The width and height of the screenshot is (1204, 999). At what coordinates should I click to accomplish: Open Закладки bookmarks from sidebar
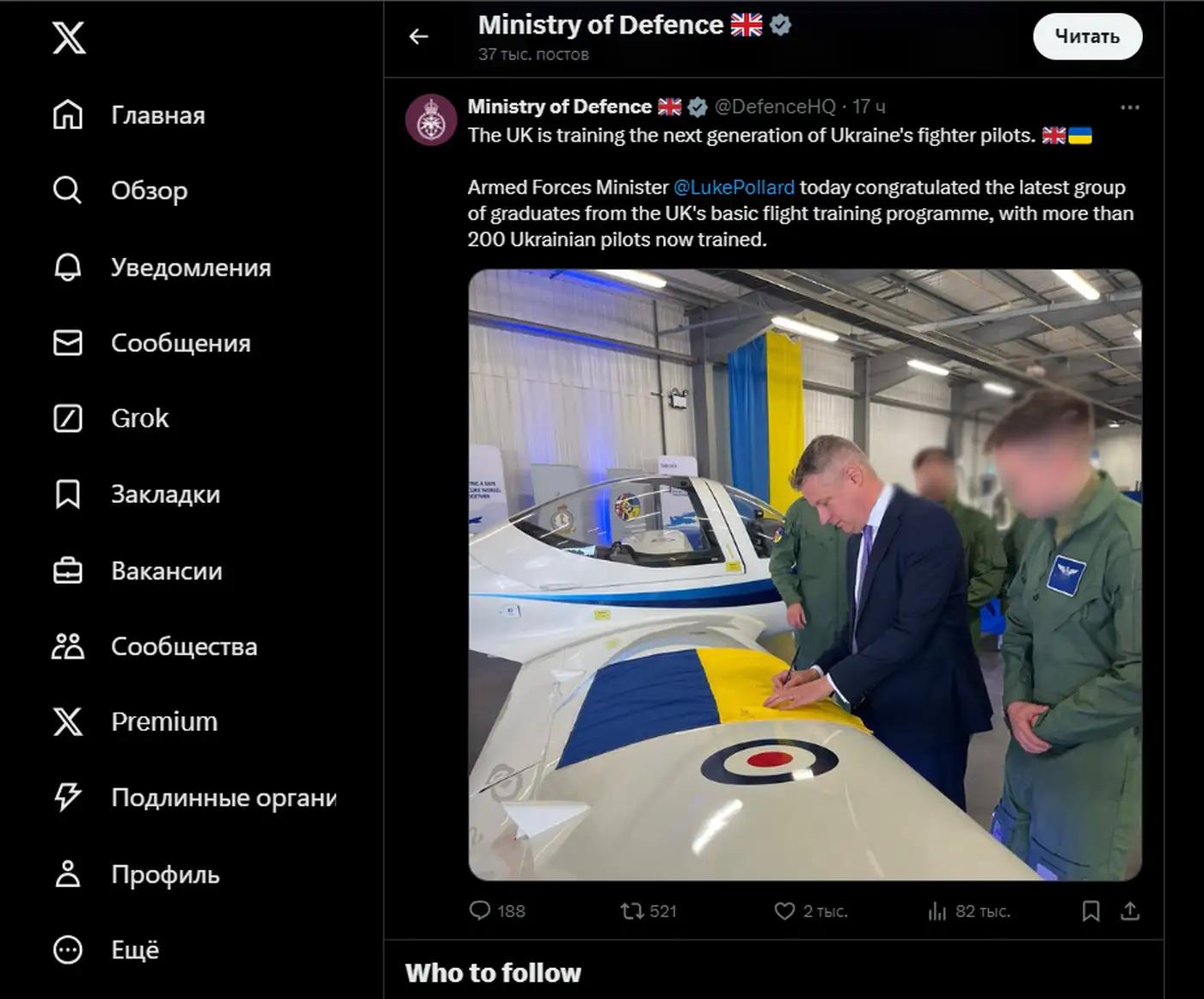tap(67, 493)
